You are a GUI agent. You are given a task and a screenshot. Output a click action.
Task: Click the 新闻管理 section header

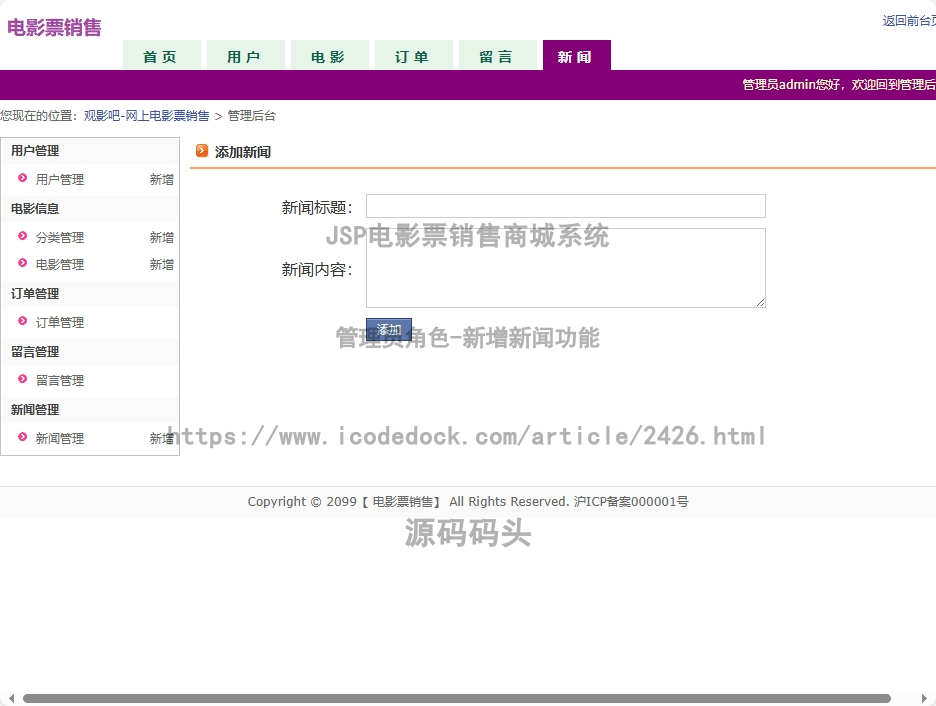pyautogui.click(x=35, y=409)
